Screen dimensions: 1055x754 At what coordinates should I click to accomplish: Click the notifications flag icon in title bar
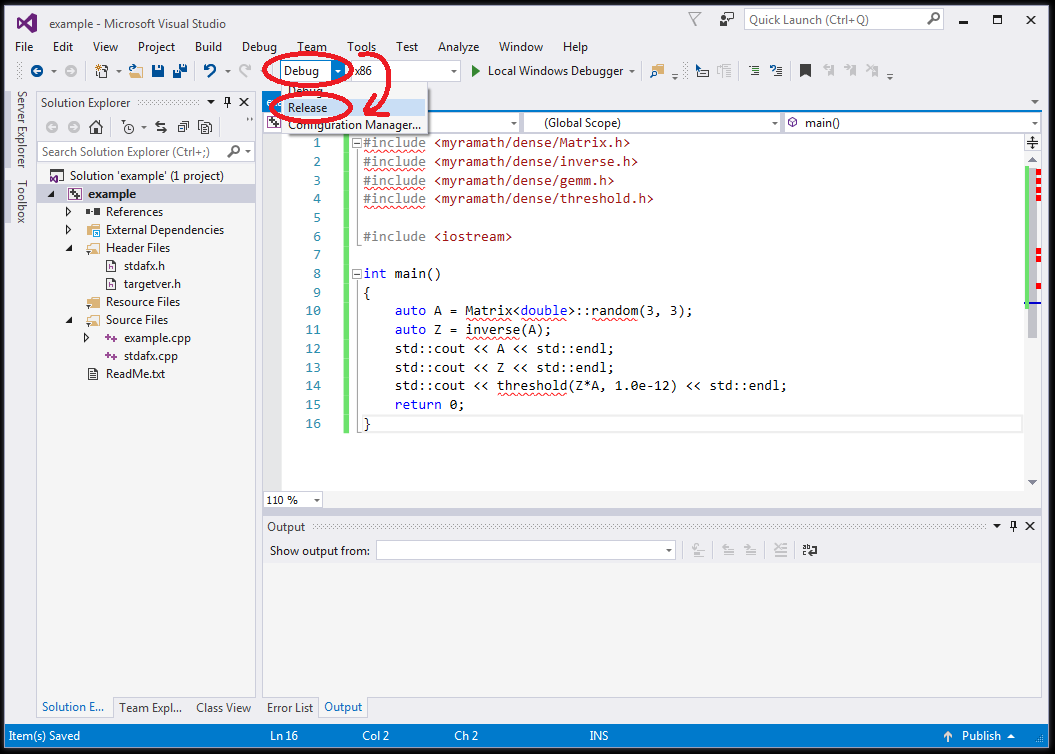[694, 20]
